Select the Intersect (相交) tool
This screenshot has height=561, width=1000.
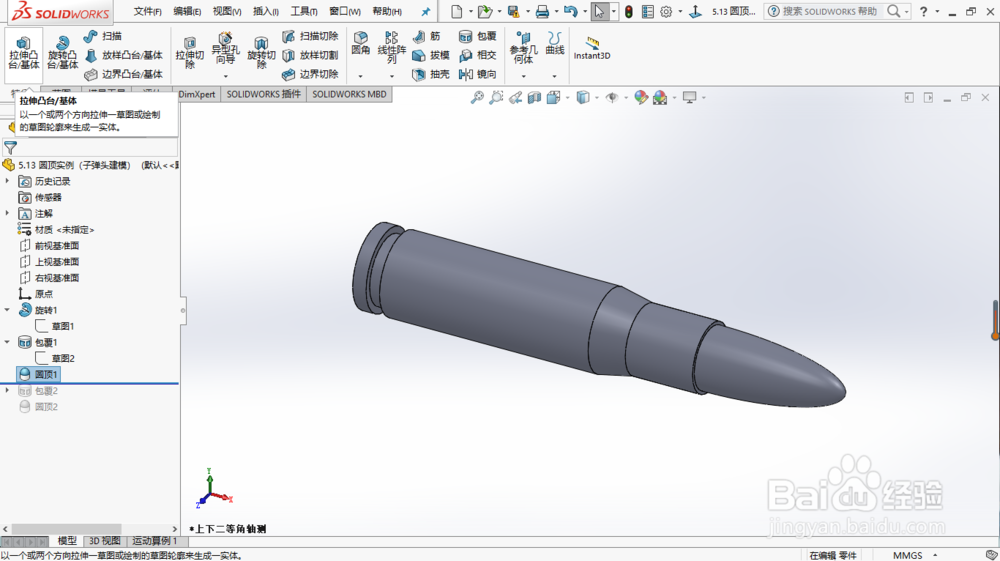click(478, 55)
